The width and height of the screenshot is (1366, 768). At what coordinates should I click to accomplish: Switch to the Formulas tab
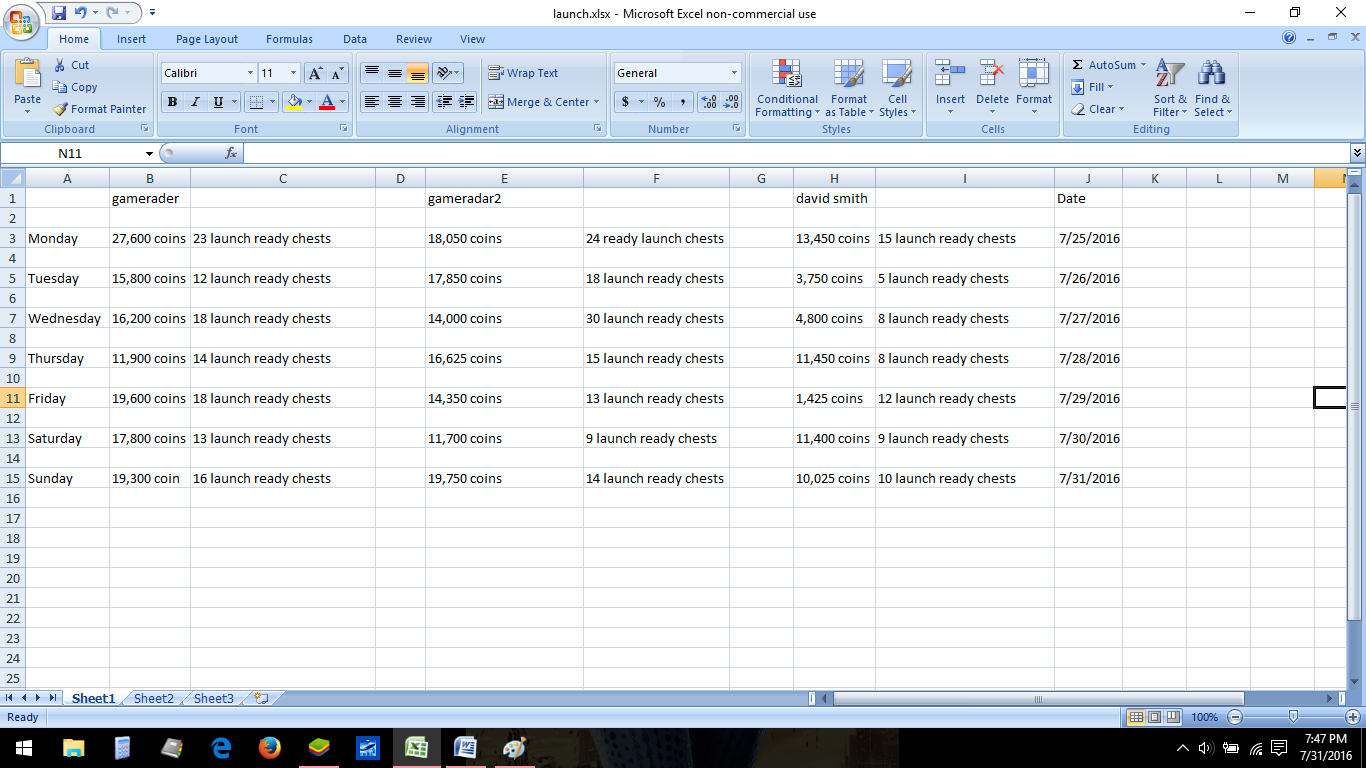point(289,39)
